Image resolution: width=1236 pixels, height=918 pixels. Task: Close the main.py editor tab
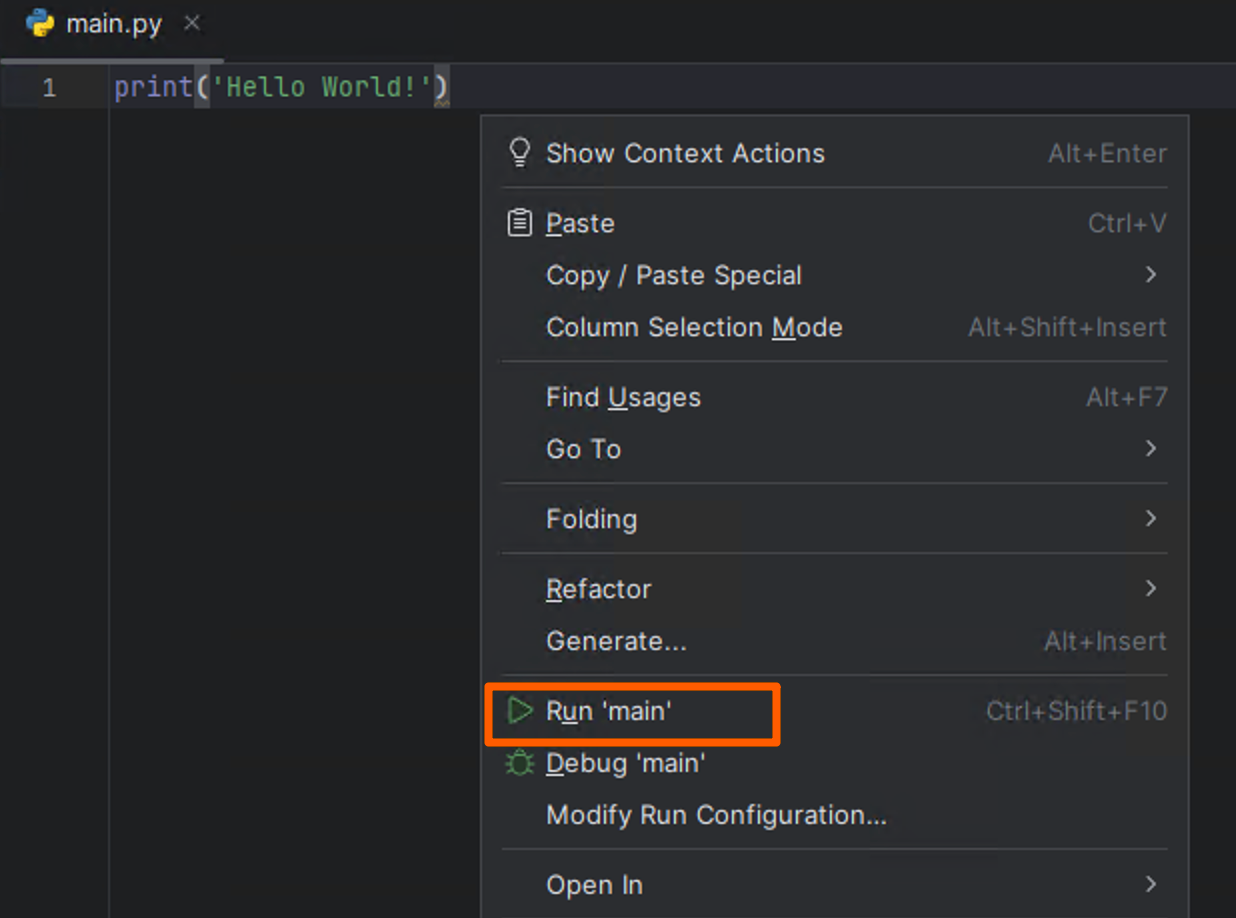click(192, 23)
